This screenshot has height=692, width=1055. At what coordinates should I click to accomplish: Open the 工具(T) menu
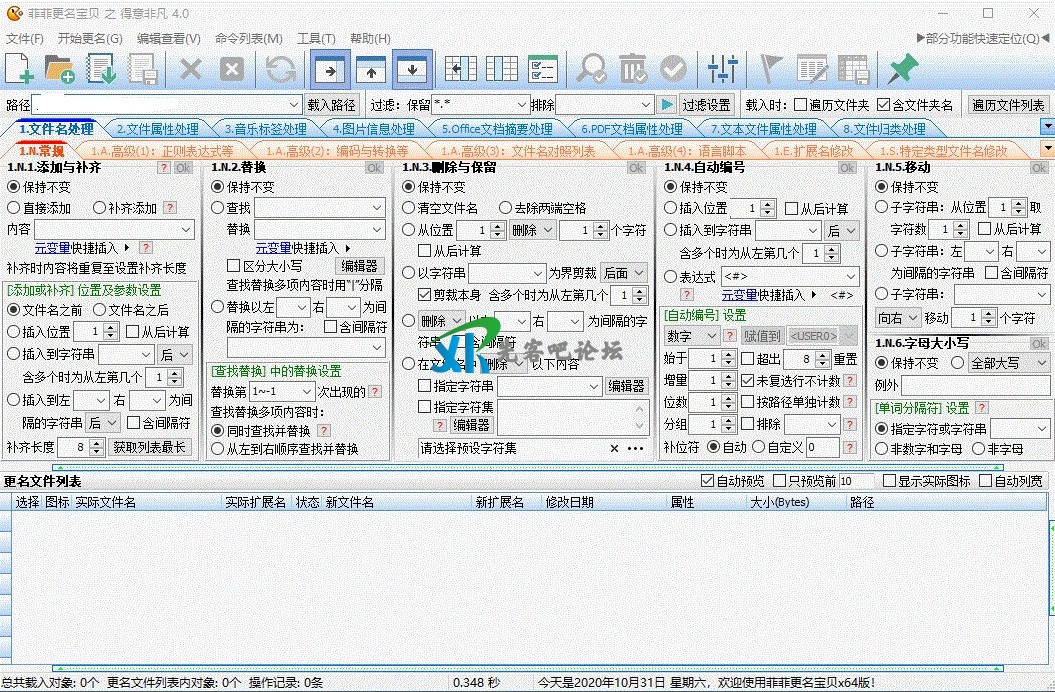coord(316,38)
